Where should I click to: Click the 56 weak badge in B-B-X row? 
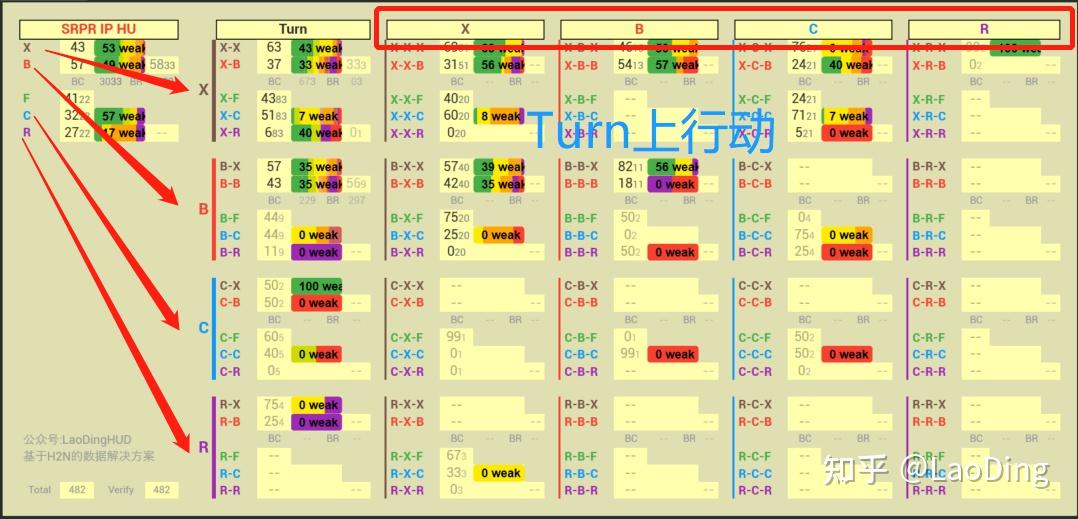673,167
